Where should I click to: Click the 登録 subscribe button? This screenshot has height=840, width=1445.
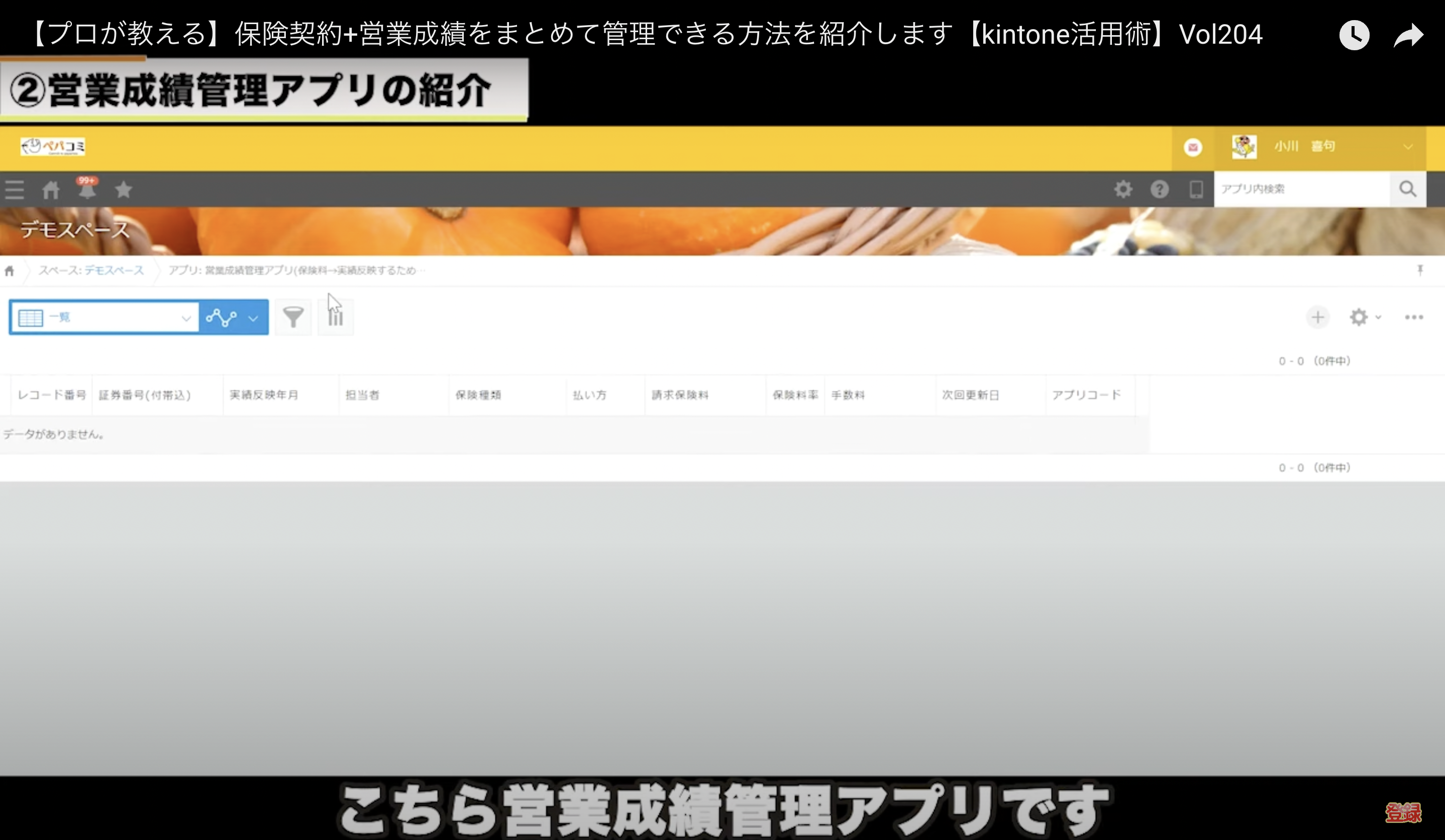[x=1403, y=812]
